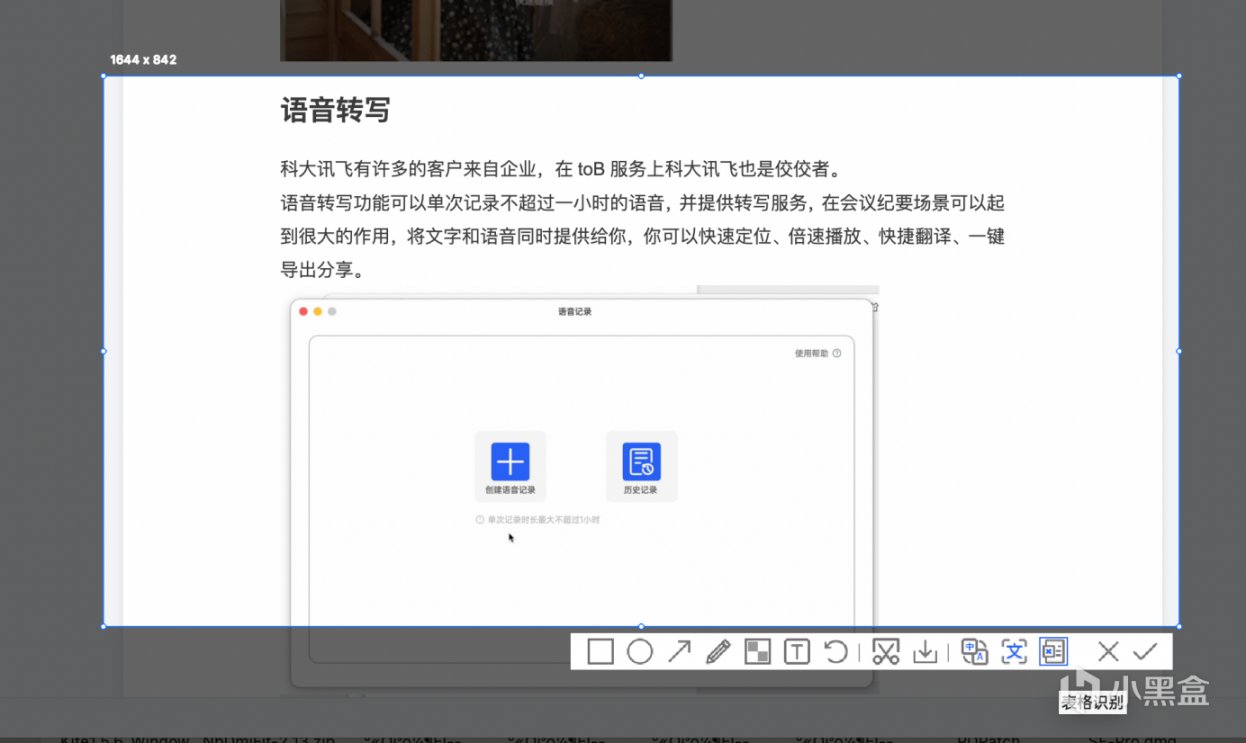This screenshot has height=743, width=1246.
Task: Click the selection handle at top center
Action: (641, 76)
